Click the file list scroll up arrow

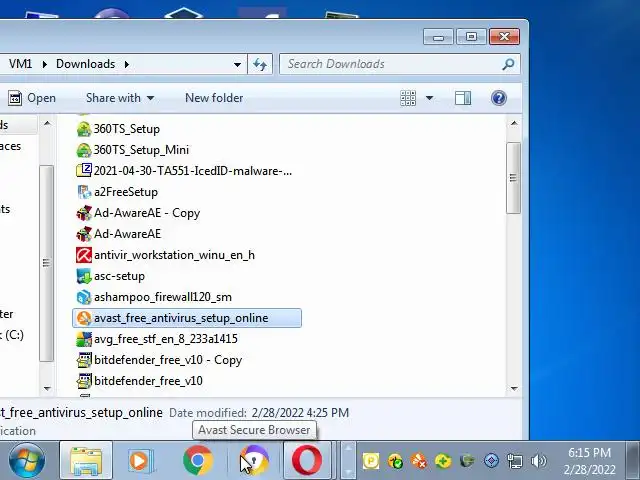point(514,123)
